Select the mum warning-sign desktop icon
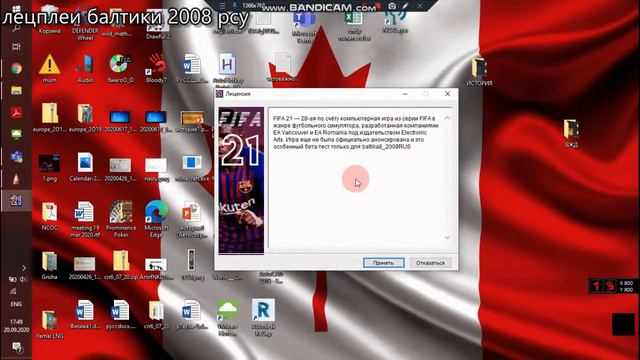 coord(49,68)
